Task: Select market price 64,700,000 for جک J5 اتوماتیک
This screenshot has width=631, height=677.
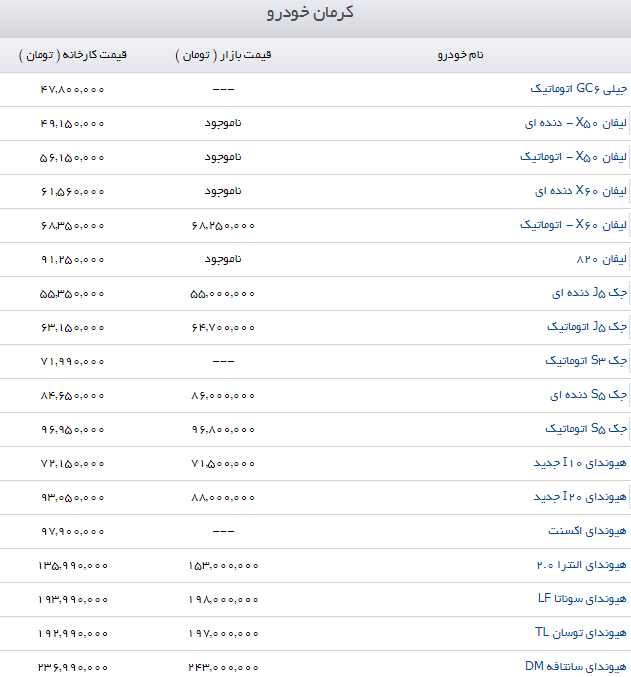Action: coord(223,328)
